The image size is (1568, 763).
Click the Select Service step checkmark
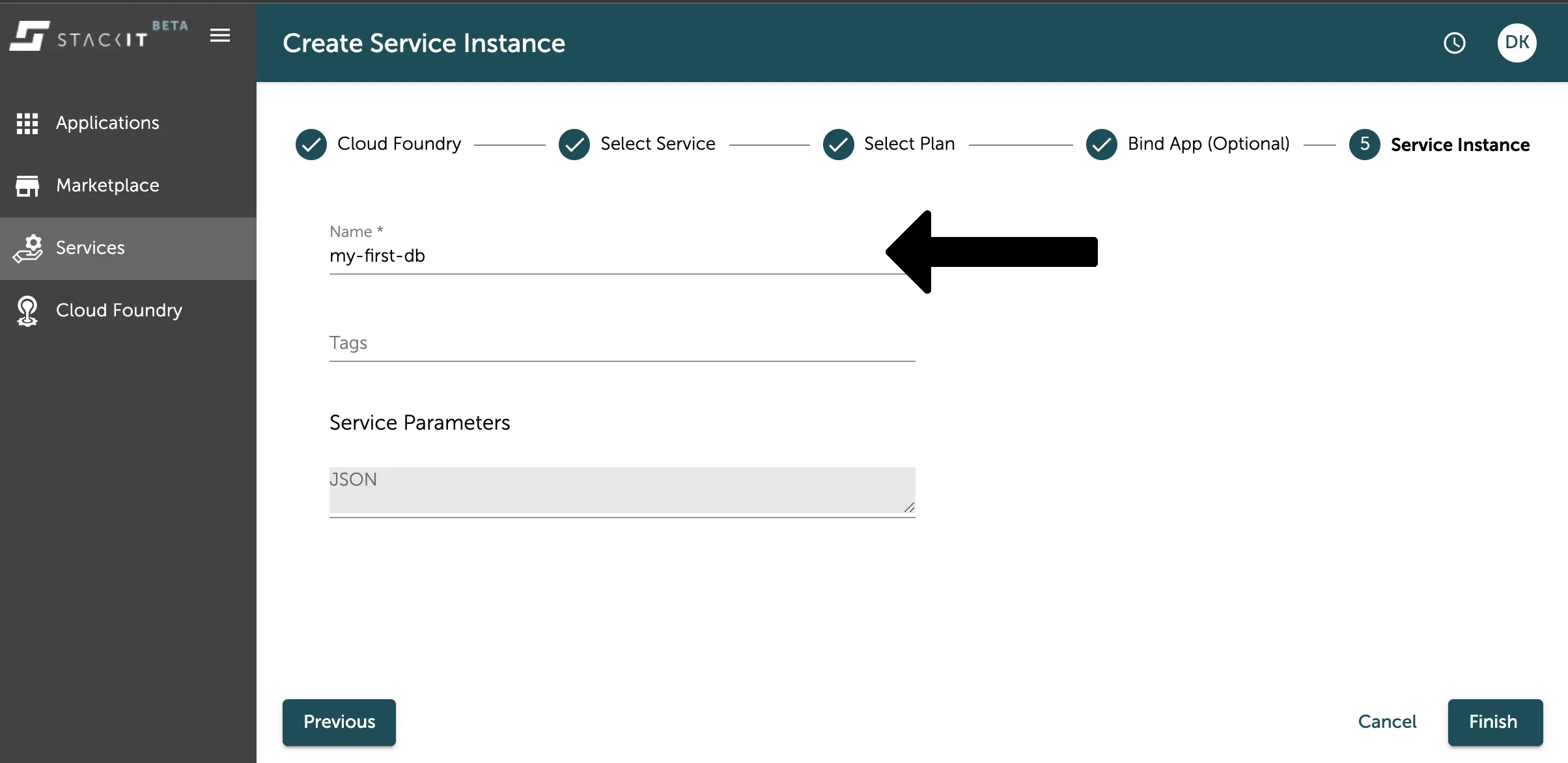tap(574, 144)
